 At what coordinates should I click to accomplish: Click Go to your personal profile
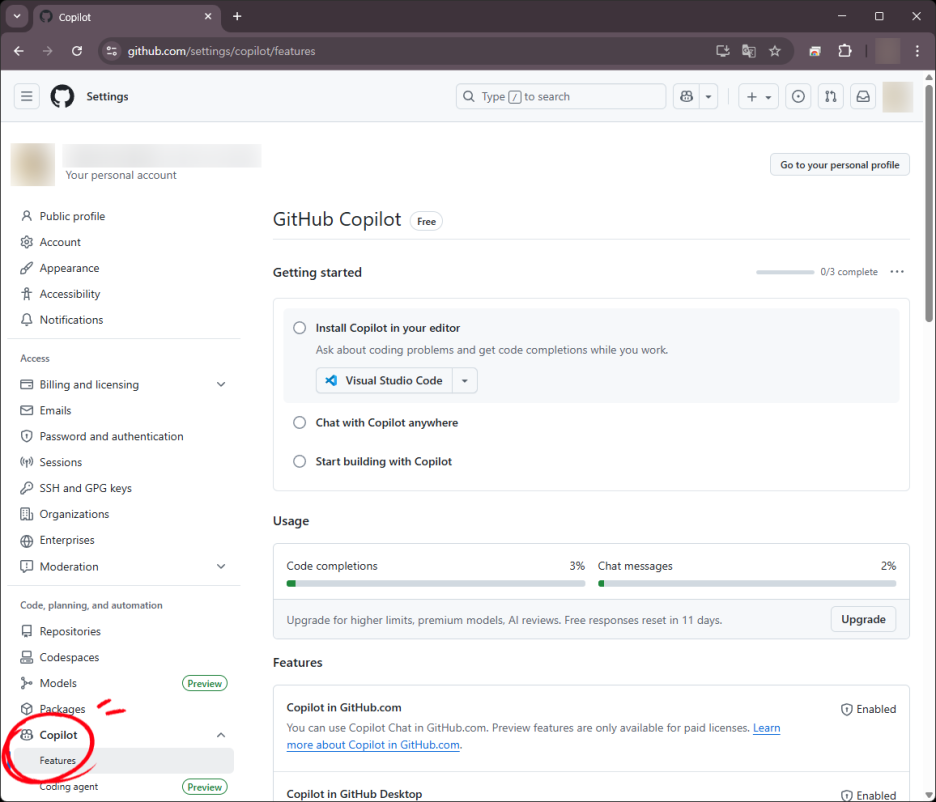(840, 165)
